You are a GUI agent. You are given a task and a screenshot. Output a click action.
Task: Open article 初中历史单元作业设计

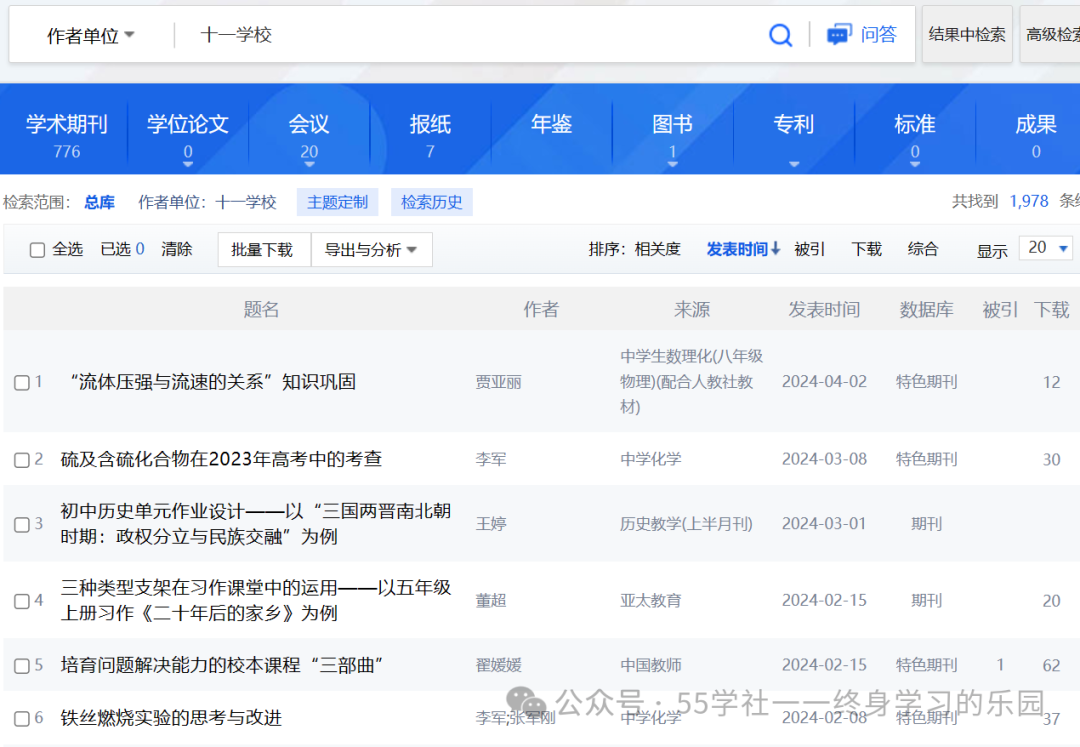(x=256, y=524)
